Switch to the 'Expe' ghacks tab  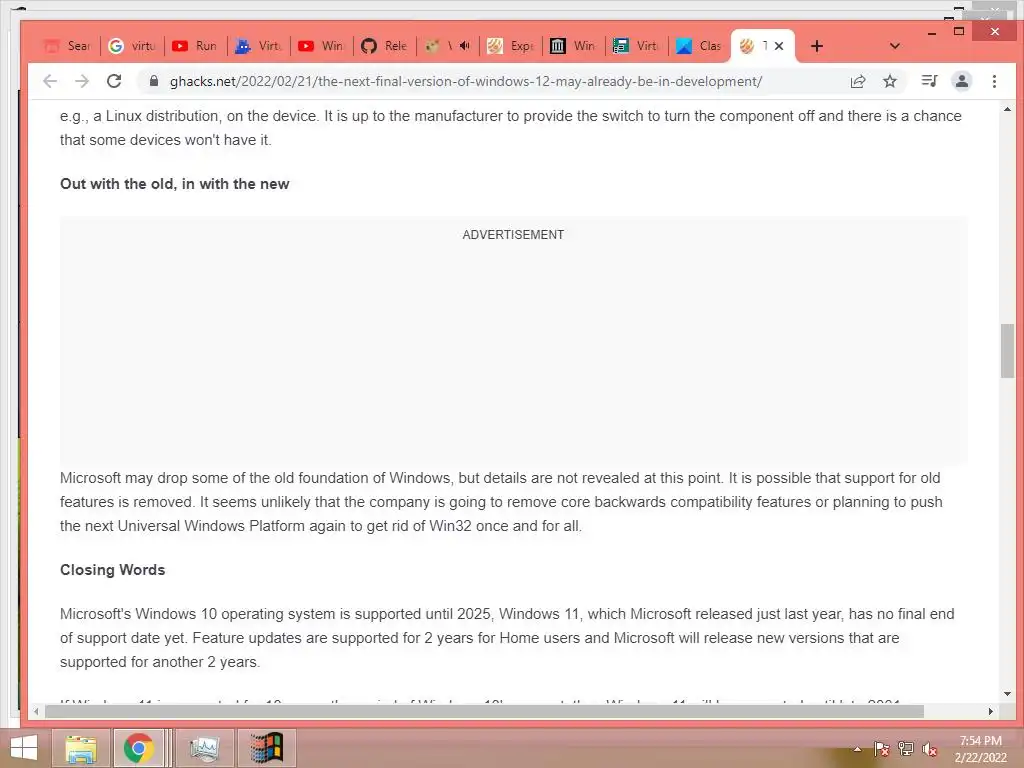pyautogui.click(x=511, y=46)
